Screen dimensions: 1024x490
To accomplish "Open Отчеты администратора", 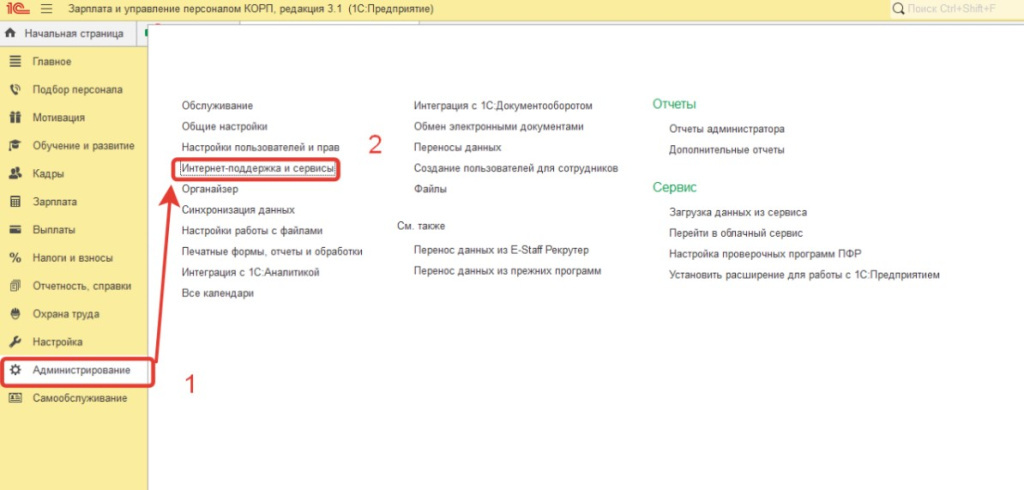I will (x=727, y=129).
